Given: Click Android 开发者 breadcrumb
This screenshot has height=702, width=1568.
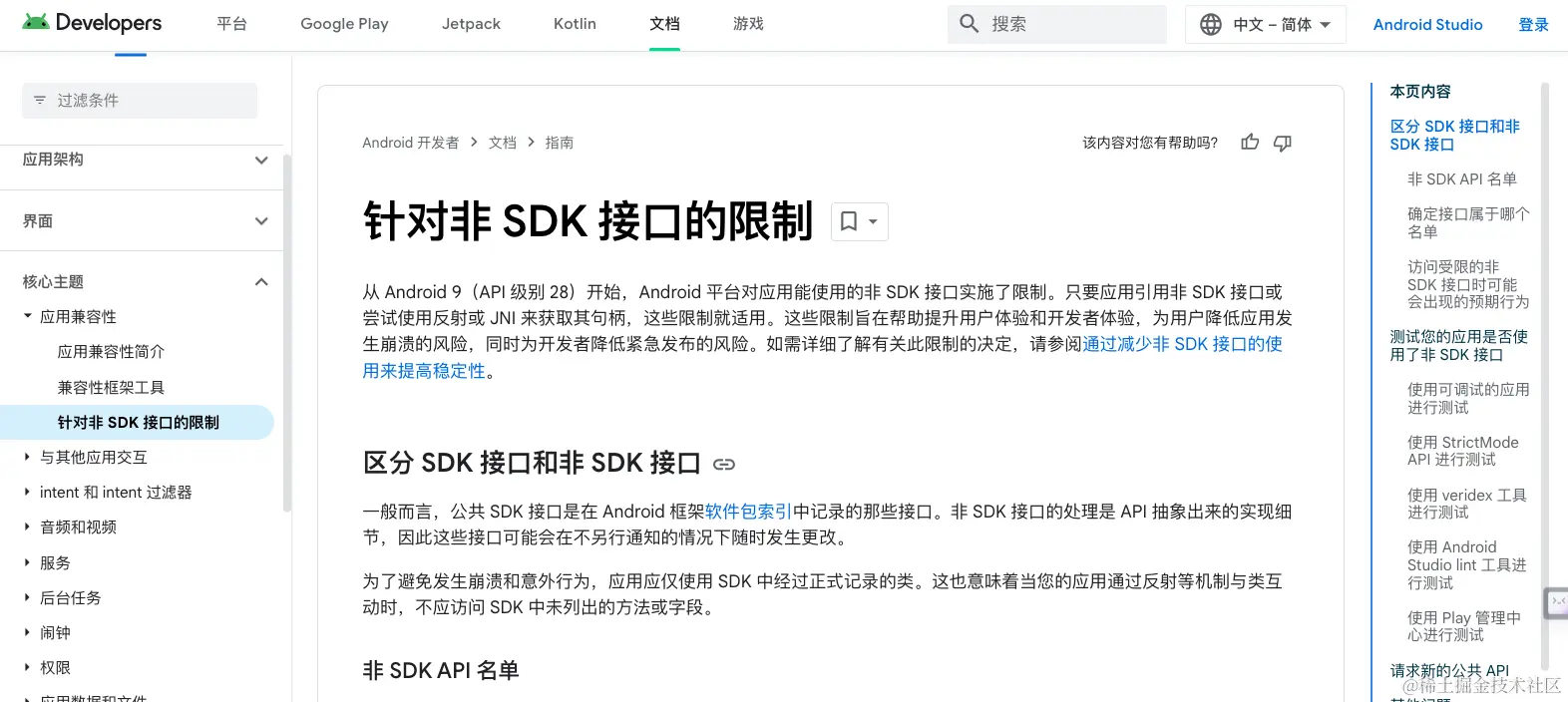Looking at the screenshot, I should 410,143.
